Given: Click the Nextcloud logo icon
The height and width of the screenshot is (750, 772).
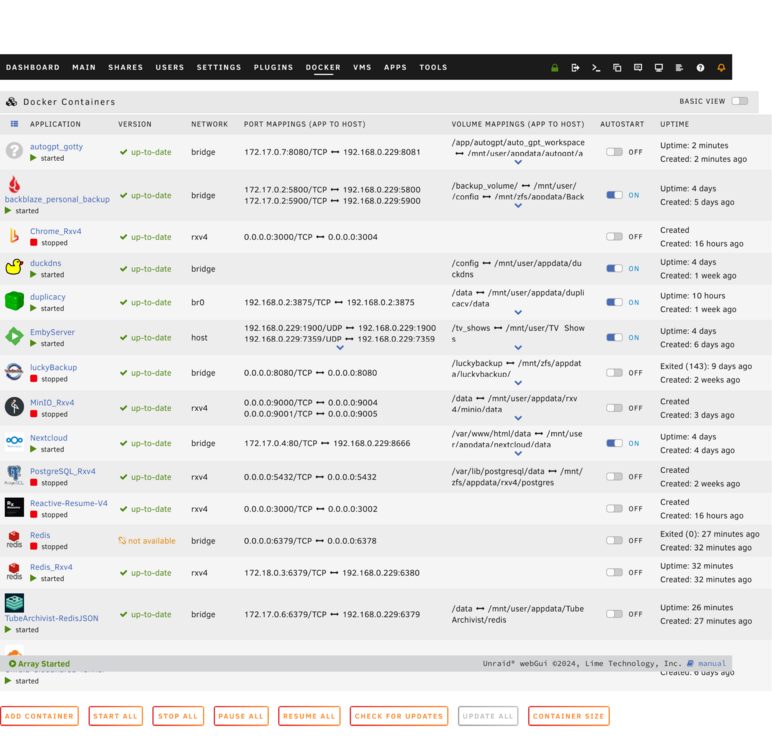Looking at the screenshot, I should [14, 441].
